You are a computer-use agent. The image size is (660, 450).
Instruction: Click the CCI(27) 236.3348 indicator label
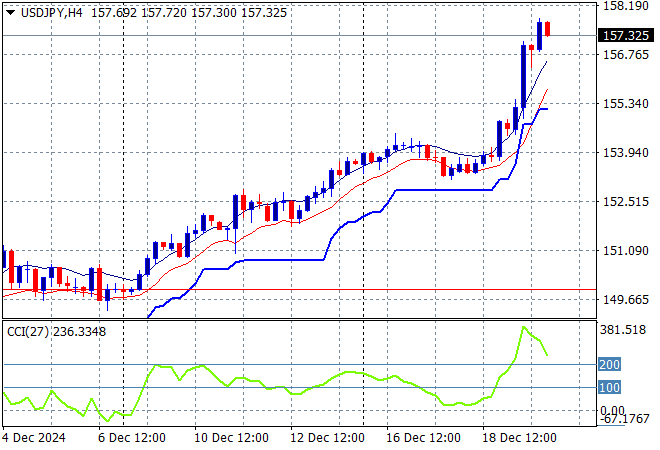pos(56,332)
